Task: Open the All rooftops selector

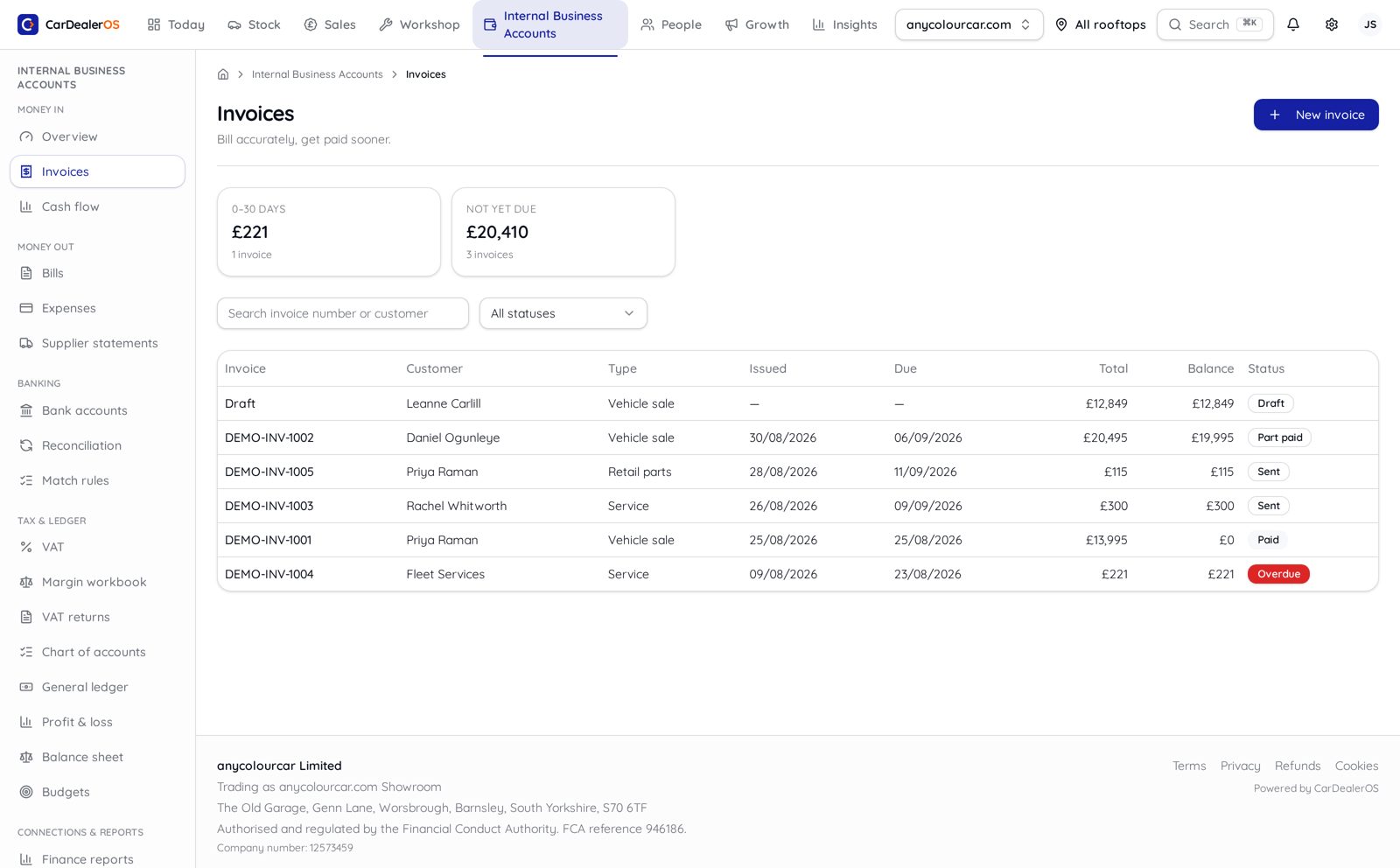Action: tap(1100, 24)
